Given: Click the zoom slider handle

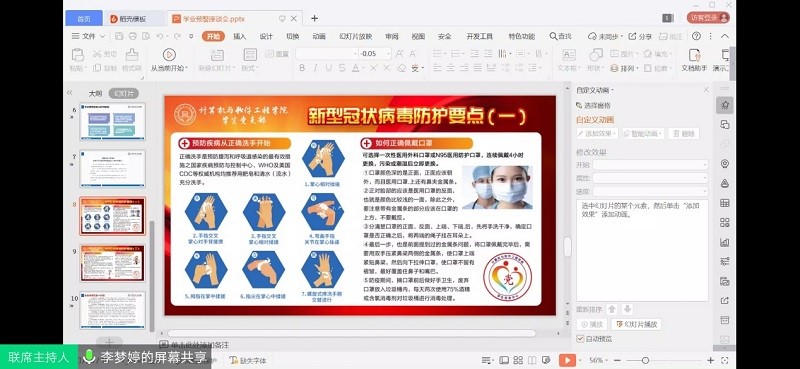Looking at the screenshot, I should [645, 360].
